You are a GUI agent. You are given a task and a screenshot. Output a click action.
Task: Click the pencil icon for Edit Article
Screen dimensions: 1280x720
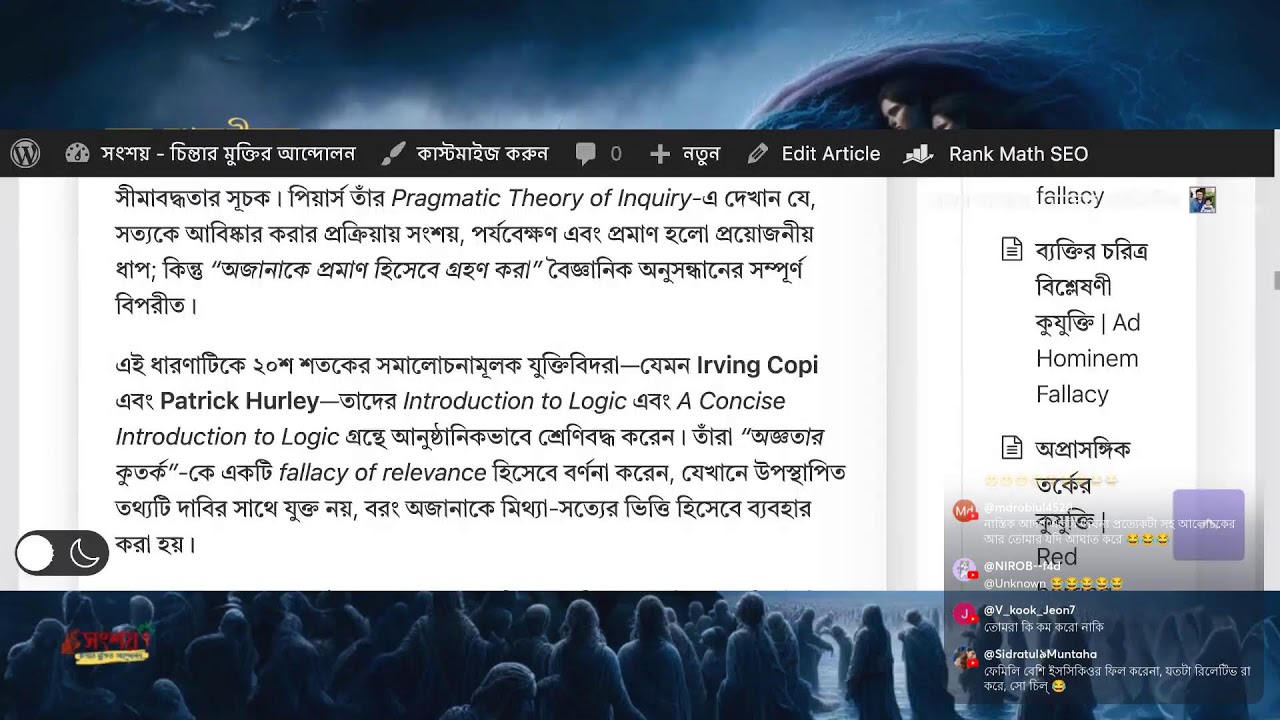(758, 154)
